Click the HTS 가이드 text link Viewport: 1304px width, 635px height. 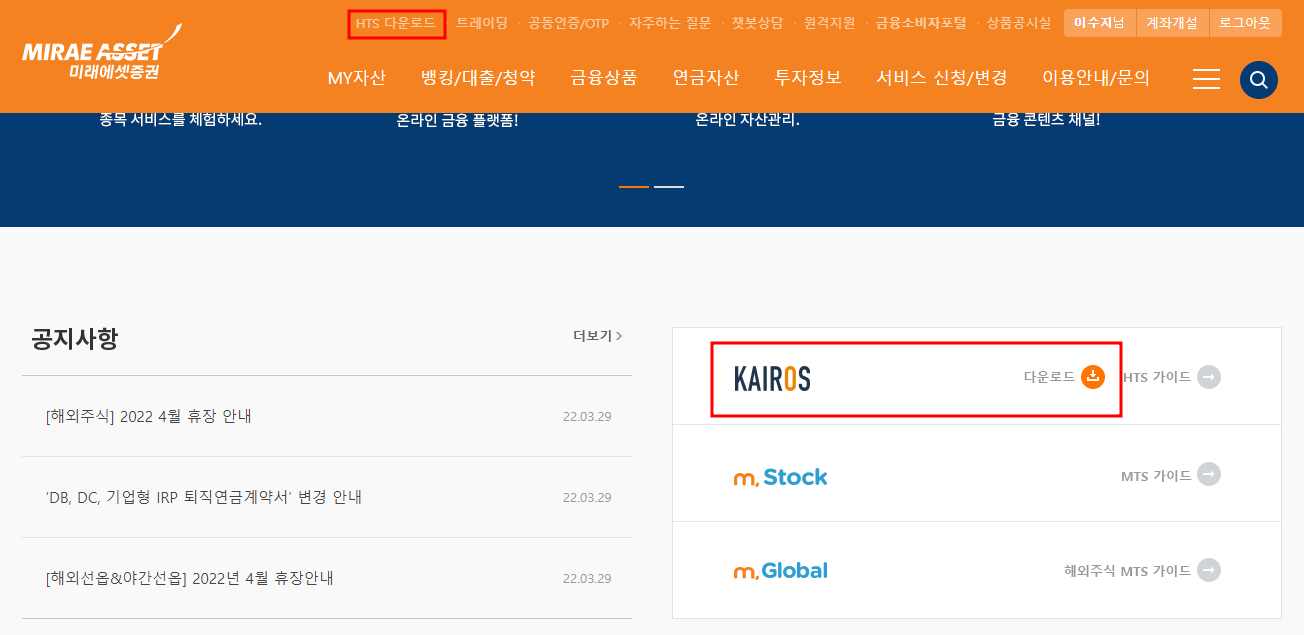pos(1156,377)
